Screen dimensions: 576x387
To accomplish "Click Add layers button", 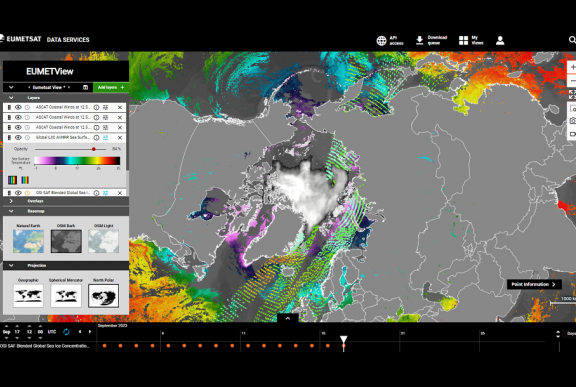I will coord(111,87).
